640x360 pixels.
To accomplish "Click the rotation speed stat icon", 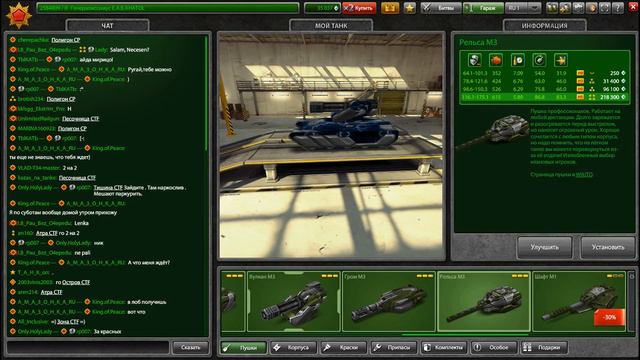I will click(539, 60).
